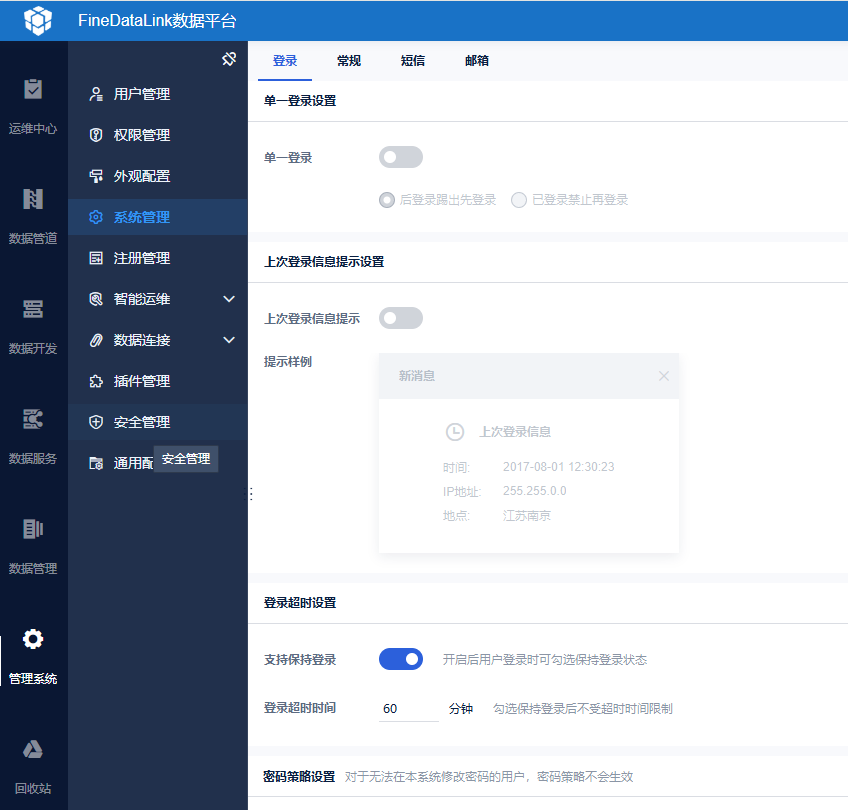Select 管理系统 gear icon
Viewport: 848px width, 810px height.
(x=33, y=639)
